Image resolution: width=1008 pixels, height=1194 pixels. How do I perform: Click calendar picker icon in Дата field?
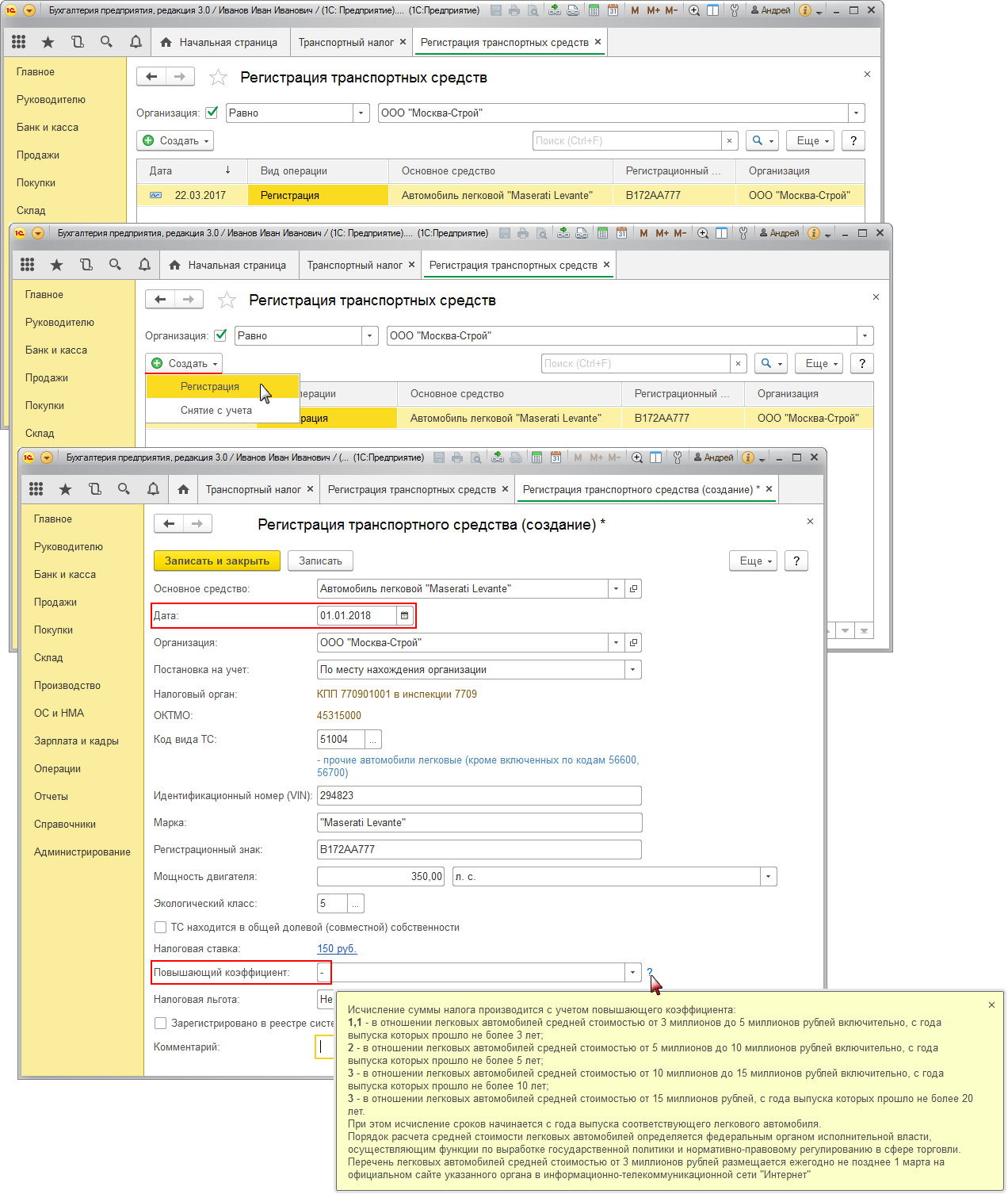click(404, 615)
